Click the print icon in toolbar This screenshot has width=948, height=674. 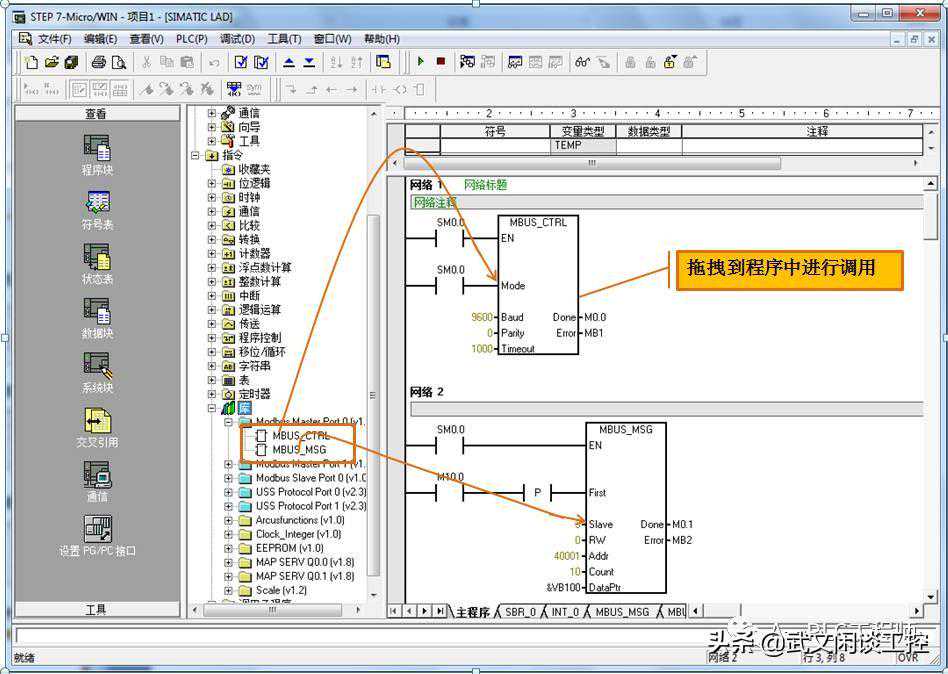[x=99, y=62]
